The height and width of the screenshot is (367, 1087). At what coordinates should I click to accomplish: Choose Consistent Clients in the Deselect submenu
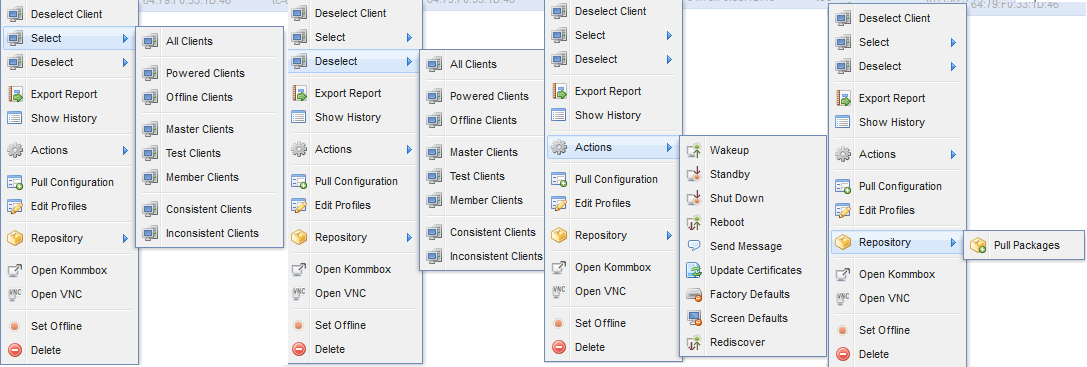tap(493, 232)
